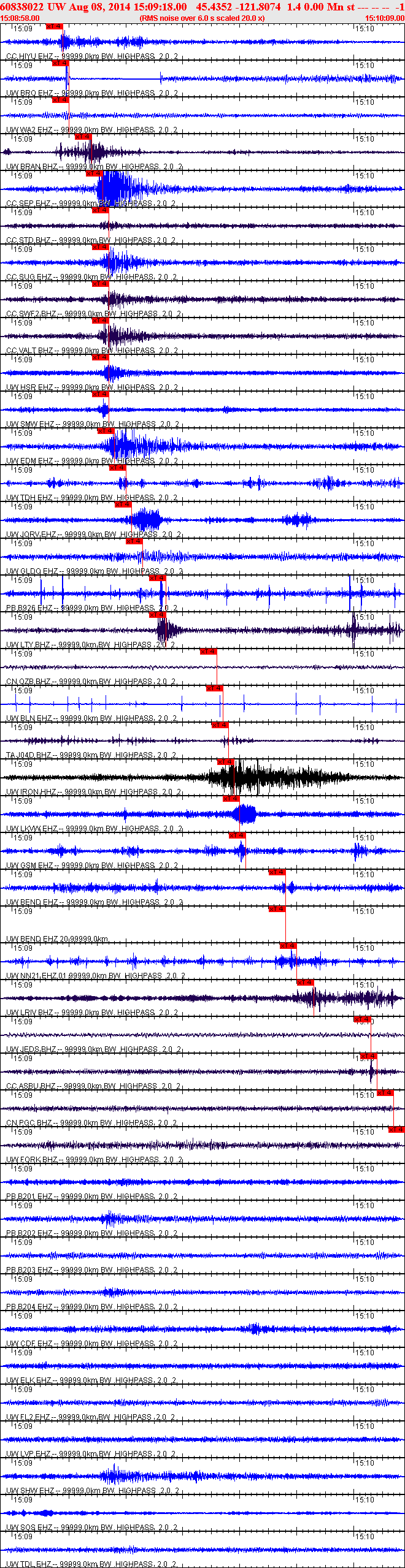Click the red pick flag on UW NN21 EHZ trace
The image size is (405, 1568).
coord(288,946)
